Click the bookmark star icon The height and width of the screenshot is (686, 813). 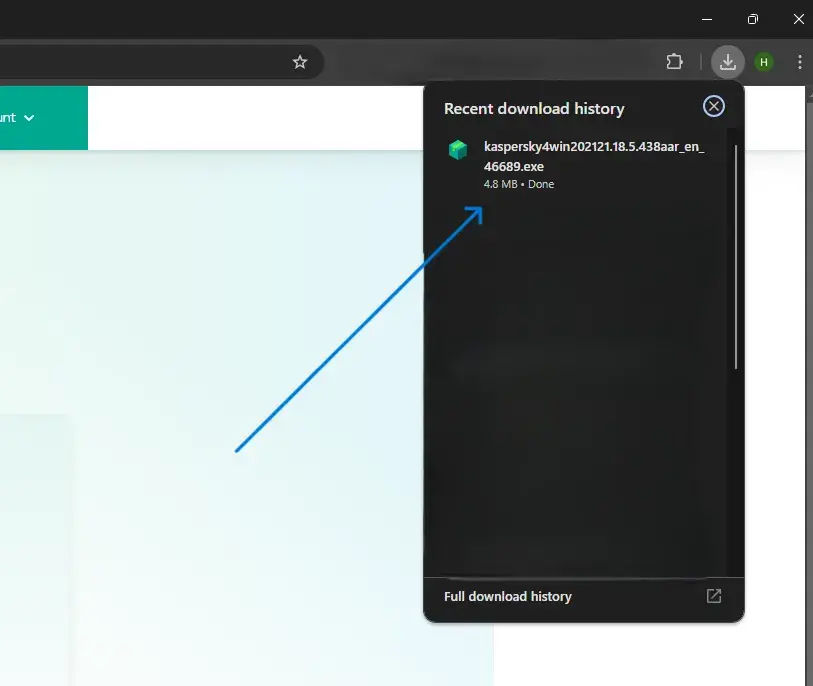[x=300, y=61]
